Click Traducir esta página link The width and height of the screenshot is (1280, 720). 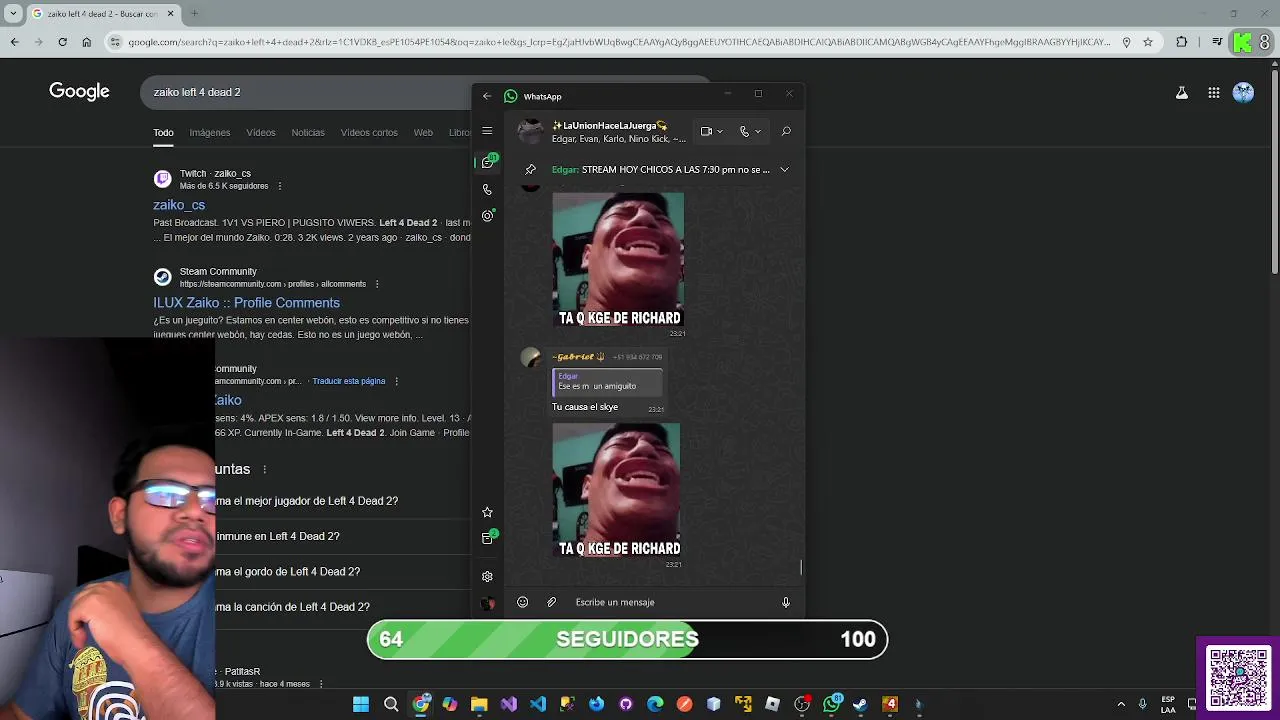point(349,381)
